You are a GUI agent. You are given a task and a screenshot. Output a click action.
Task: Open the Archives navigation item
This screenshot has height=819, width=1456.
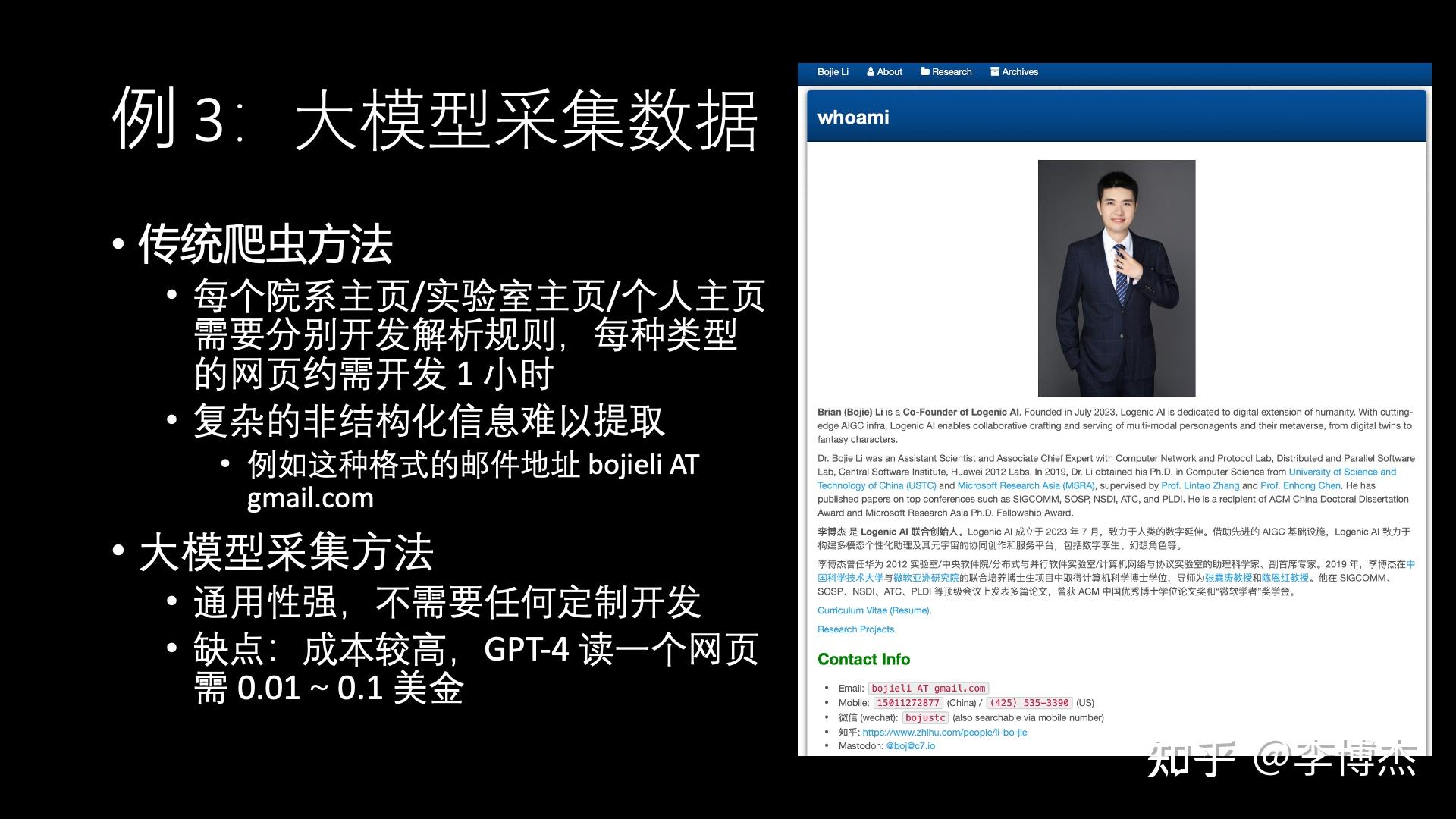click(x=1020, y=72)
